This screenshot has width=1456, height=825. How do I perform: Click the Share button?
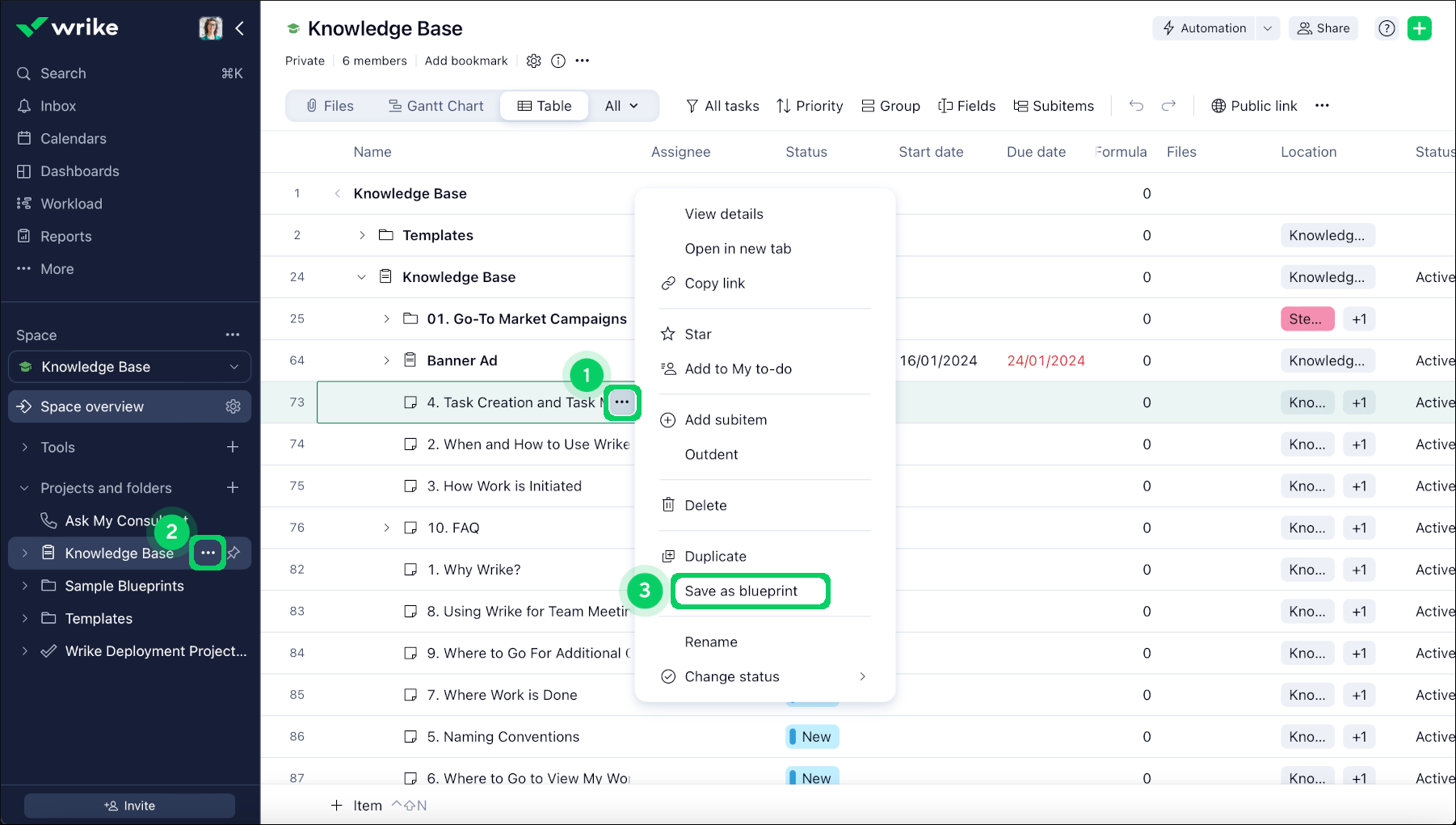[x=1323, y=28]
